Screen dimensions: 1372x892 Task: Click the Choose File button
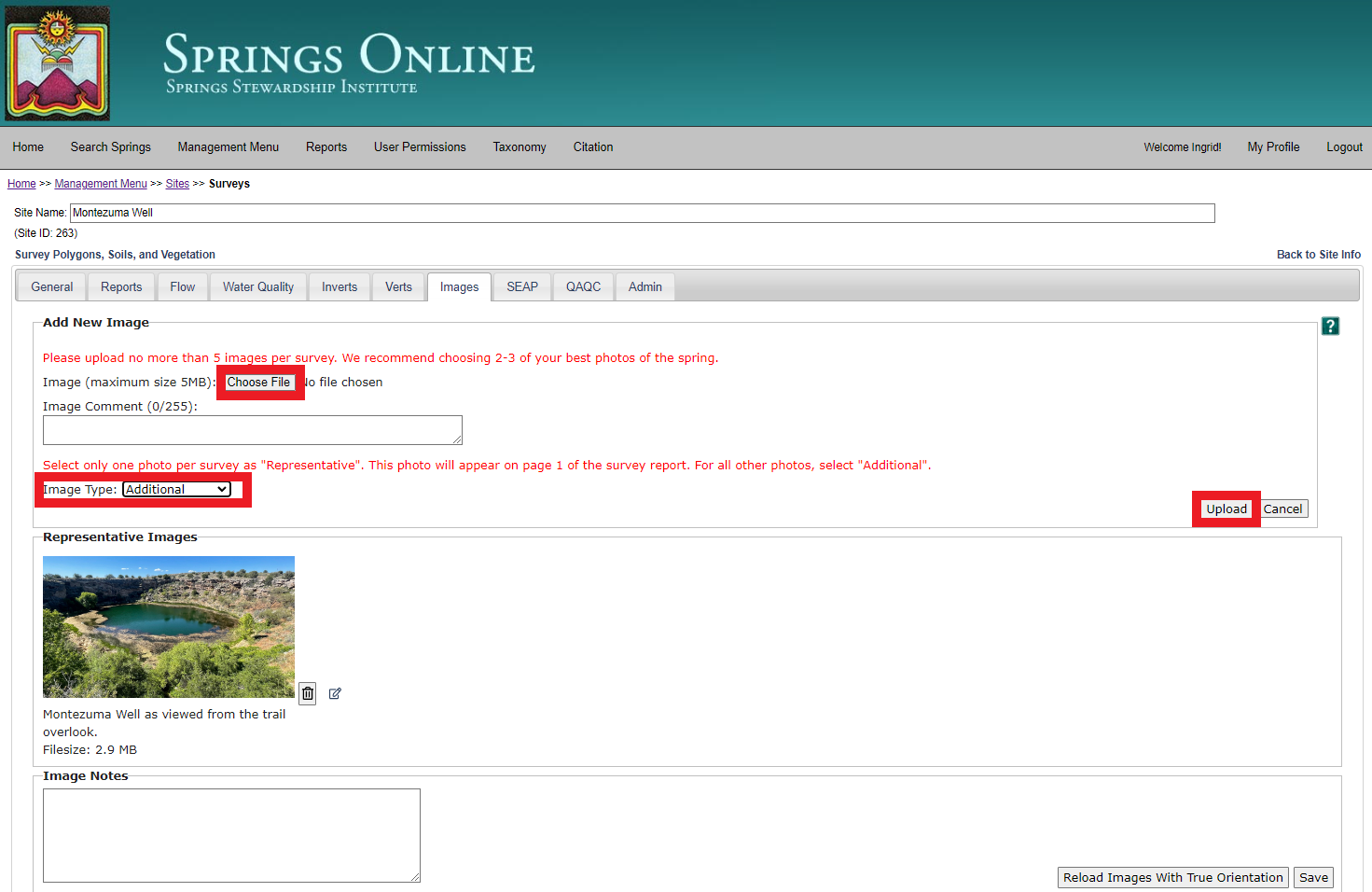coord(260,382)
